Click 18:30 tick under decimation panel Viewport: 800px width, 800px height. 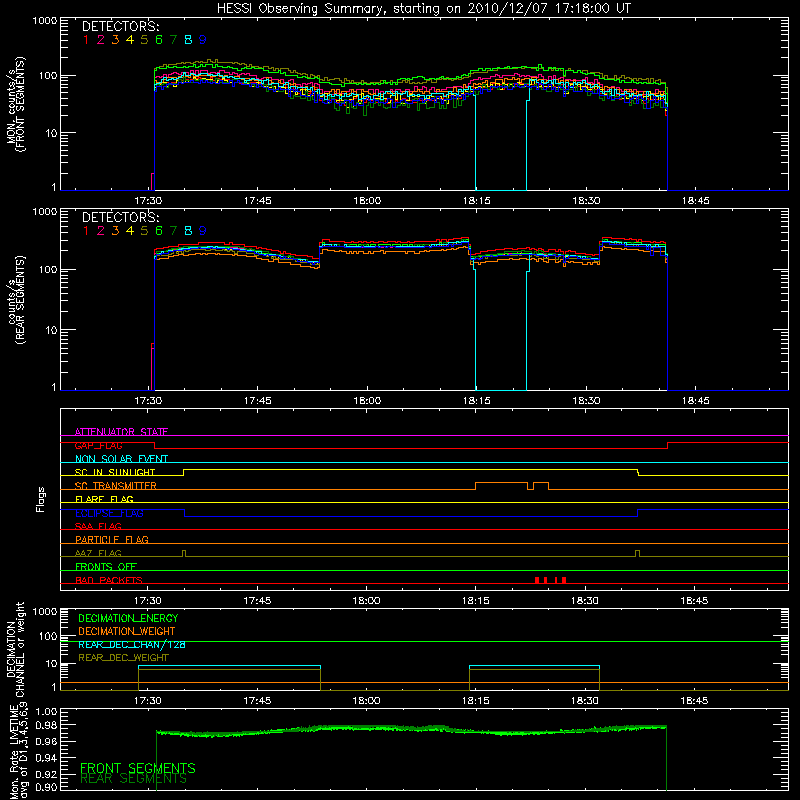pyautogui.click(x=585, y=701)
